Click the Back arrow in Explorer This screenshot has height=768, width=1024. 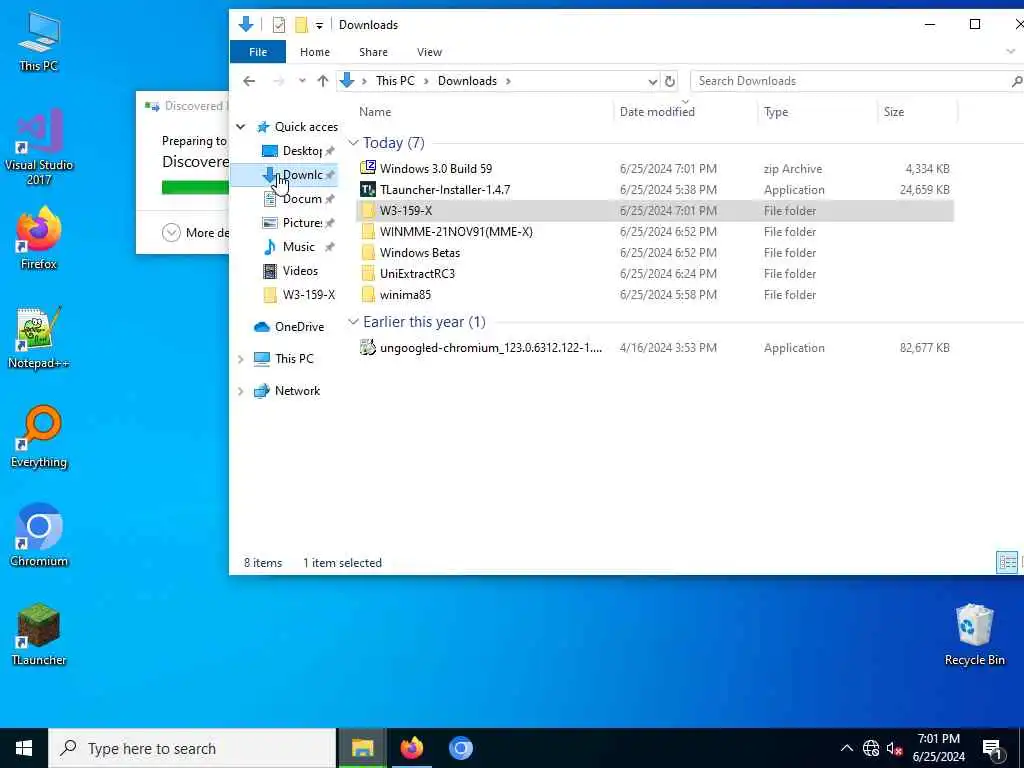point(249,81)
